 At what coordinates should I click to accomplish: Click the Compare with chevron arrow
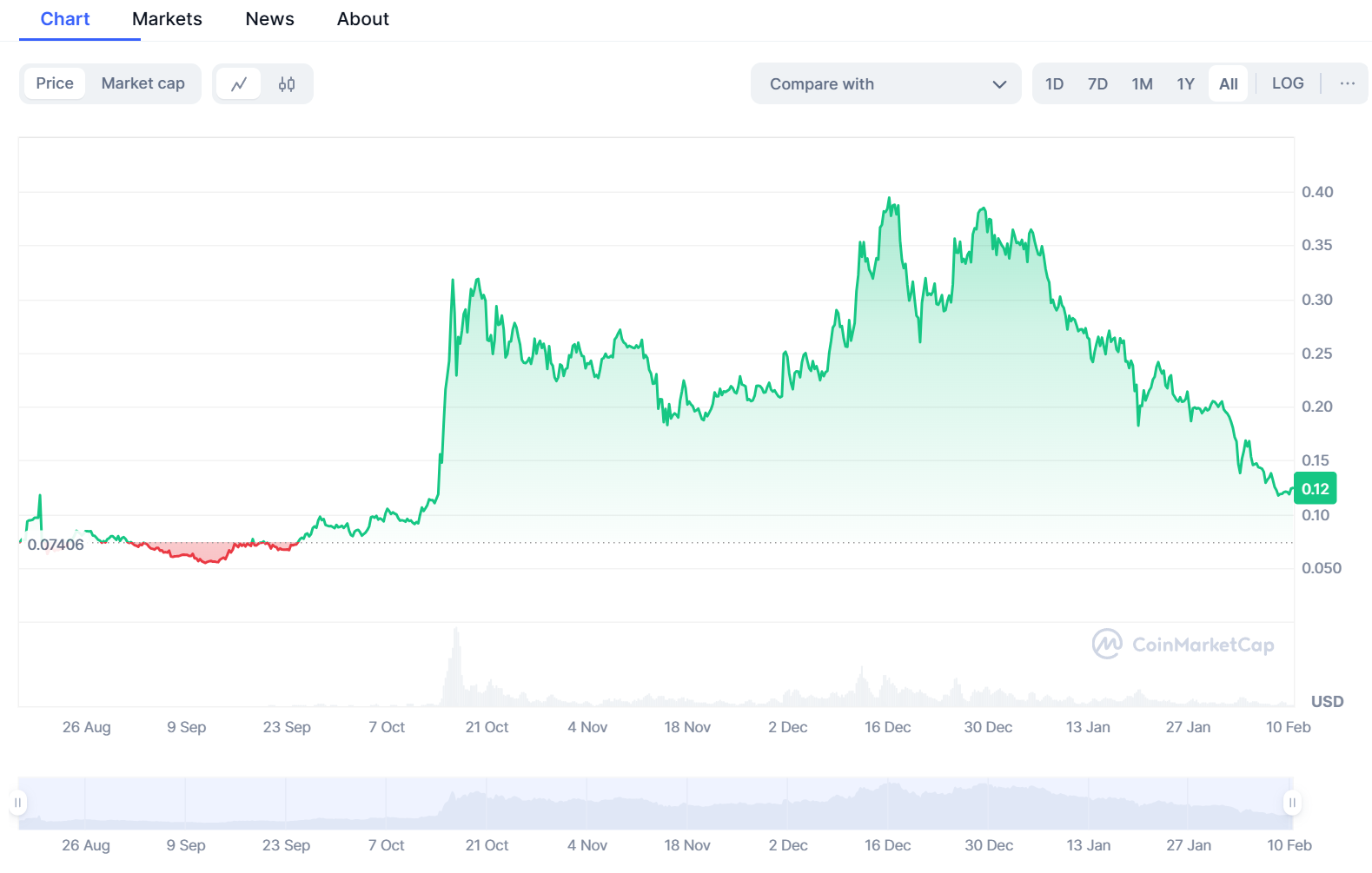click(x=999, y=84)
